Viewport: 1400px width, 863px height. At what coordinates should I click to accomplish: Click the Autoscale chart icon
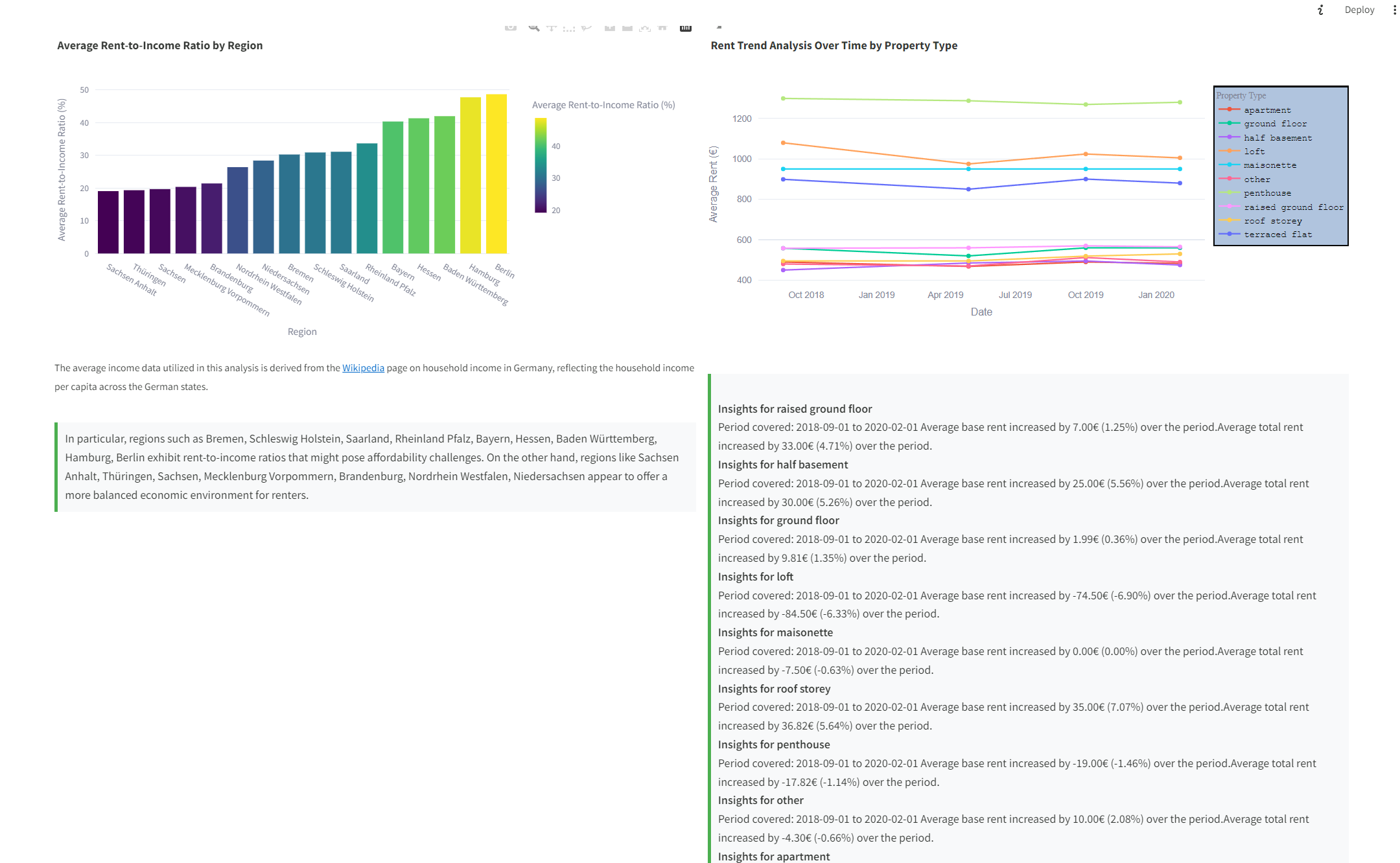point(645,27)
